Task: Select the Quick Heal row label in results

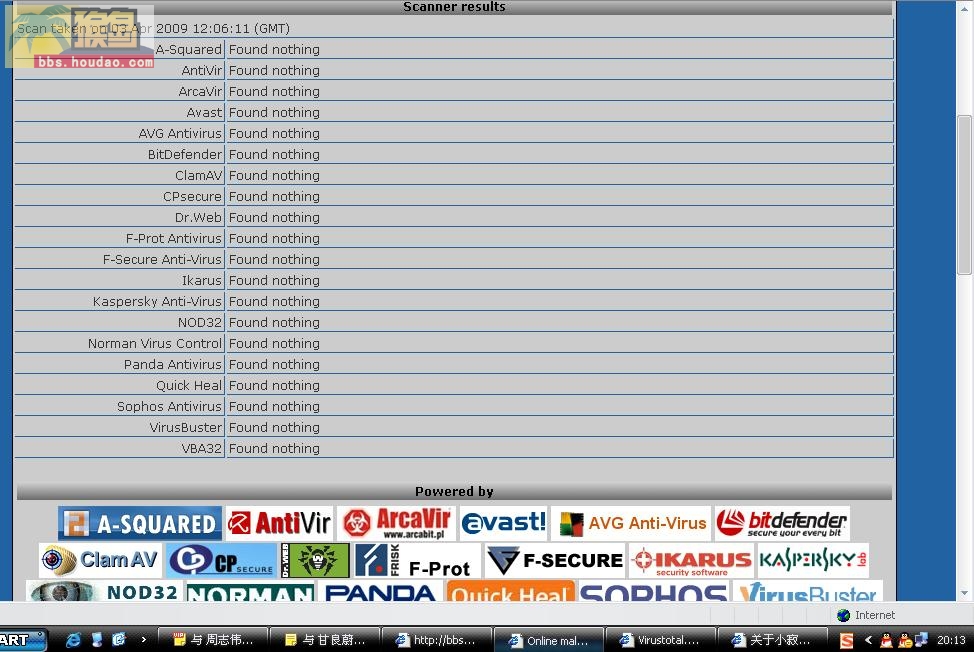Action: click(x=189, y=386)
